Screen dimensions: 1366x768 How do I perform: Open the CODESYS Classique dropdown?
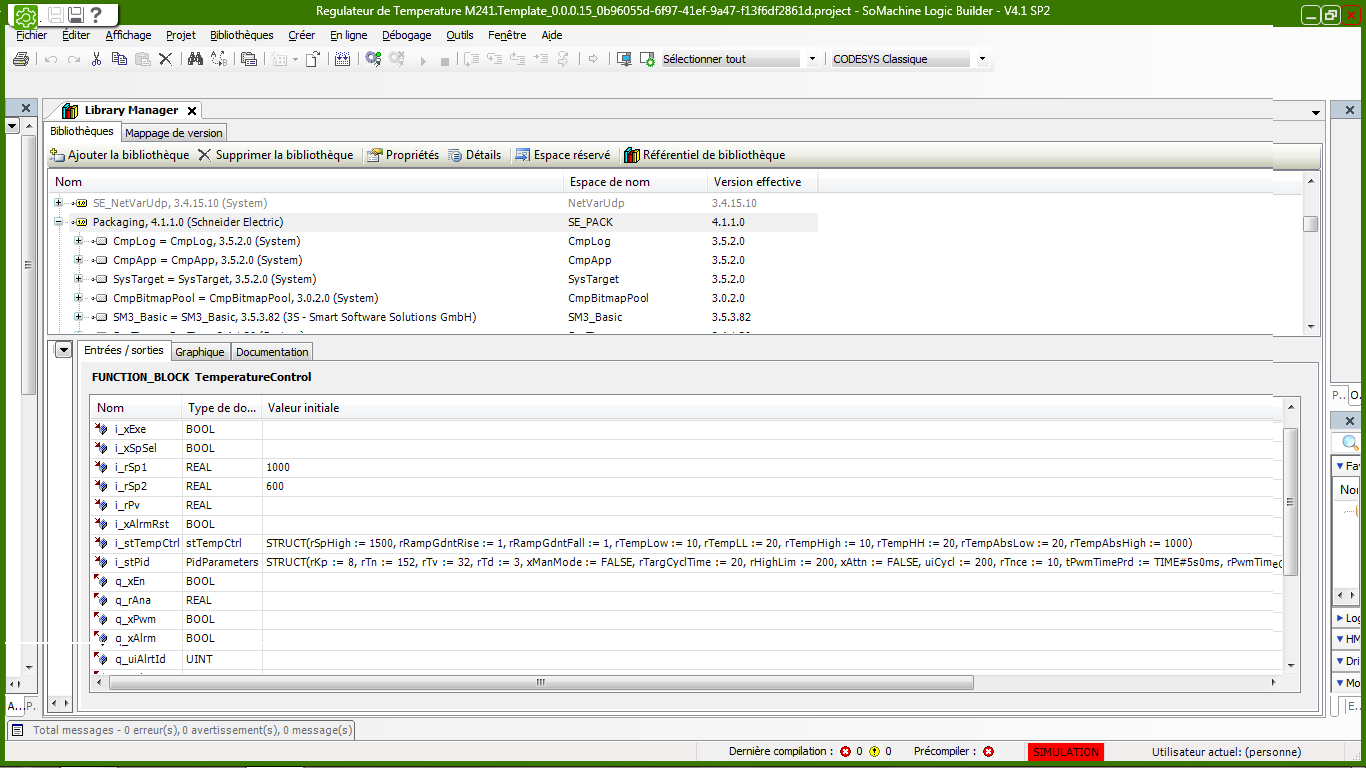[x=982, y=59]
